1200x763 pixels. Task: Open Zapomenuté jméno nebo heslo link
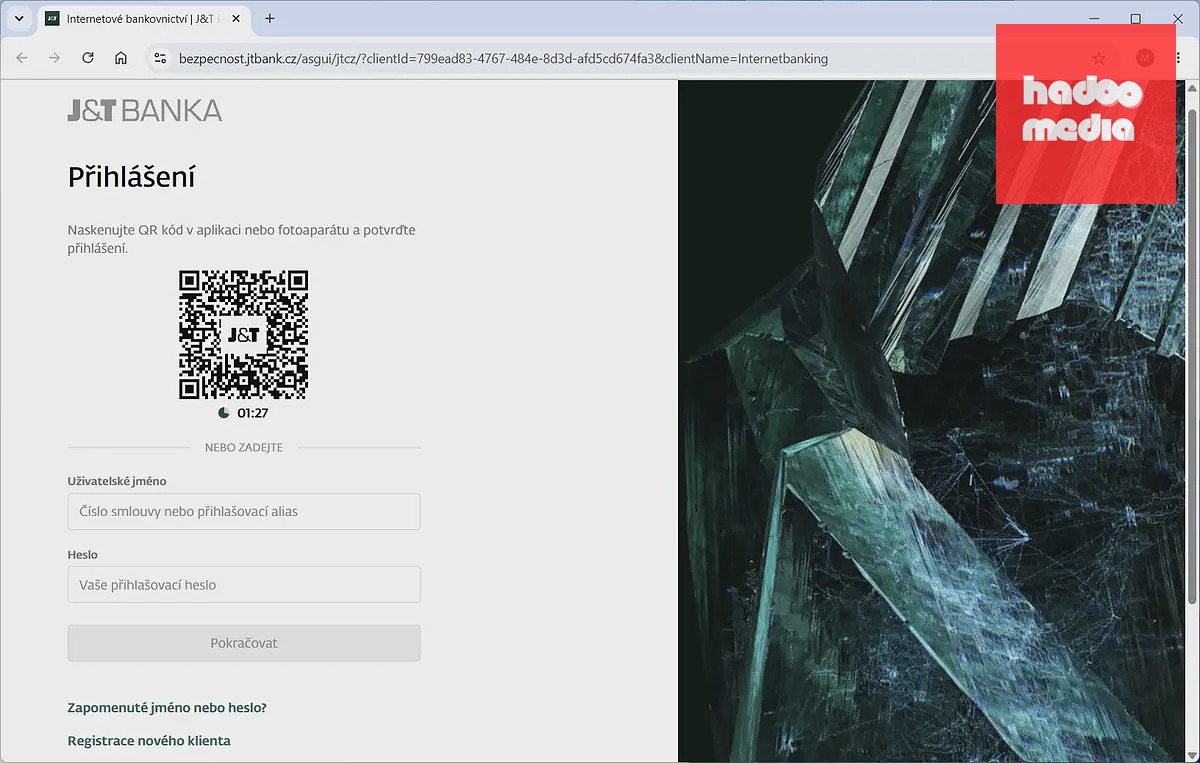167,708
